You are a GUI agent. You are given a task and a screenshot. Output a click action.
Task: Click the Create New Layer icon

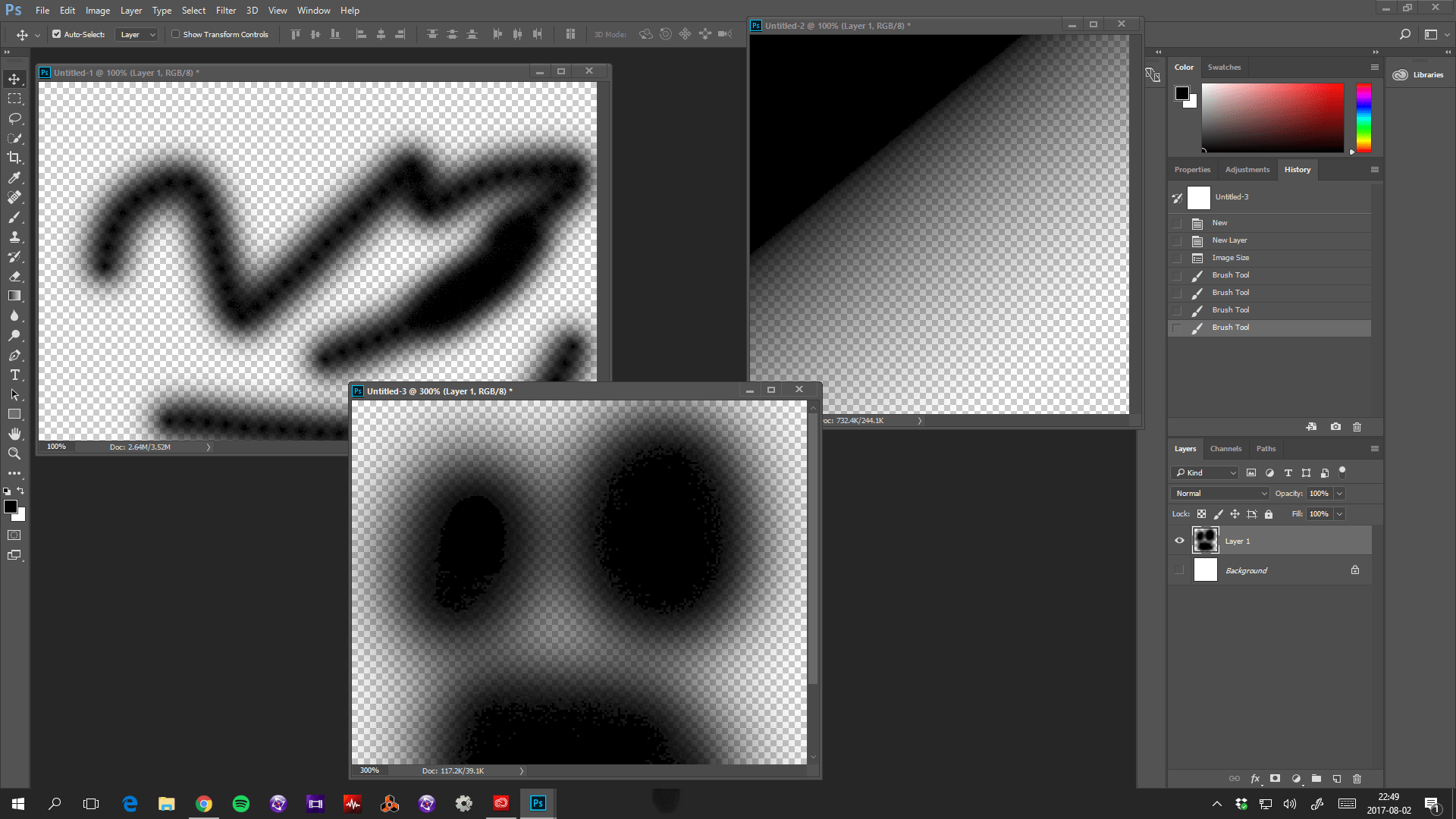click(1336, 779)
